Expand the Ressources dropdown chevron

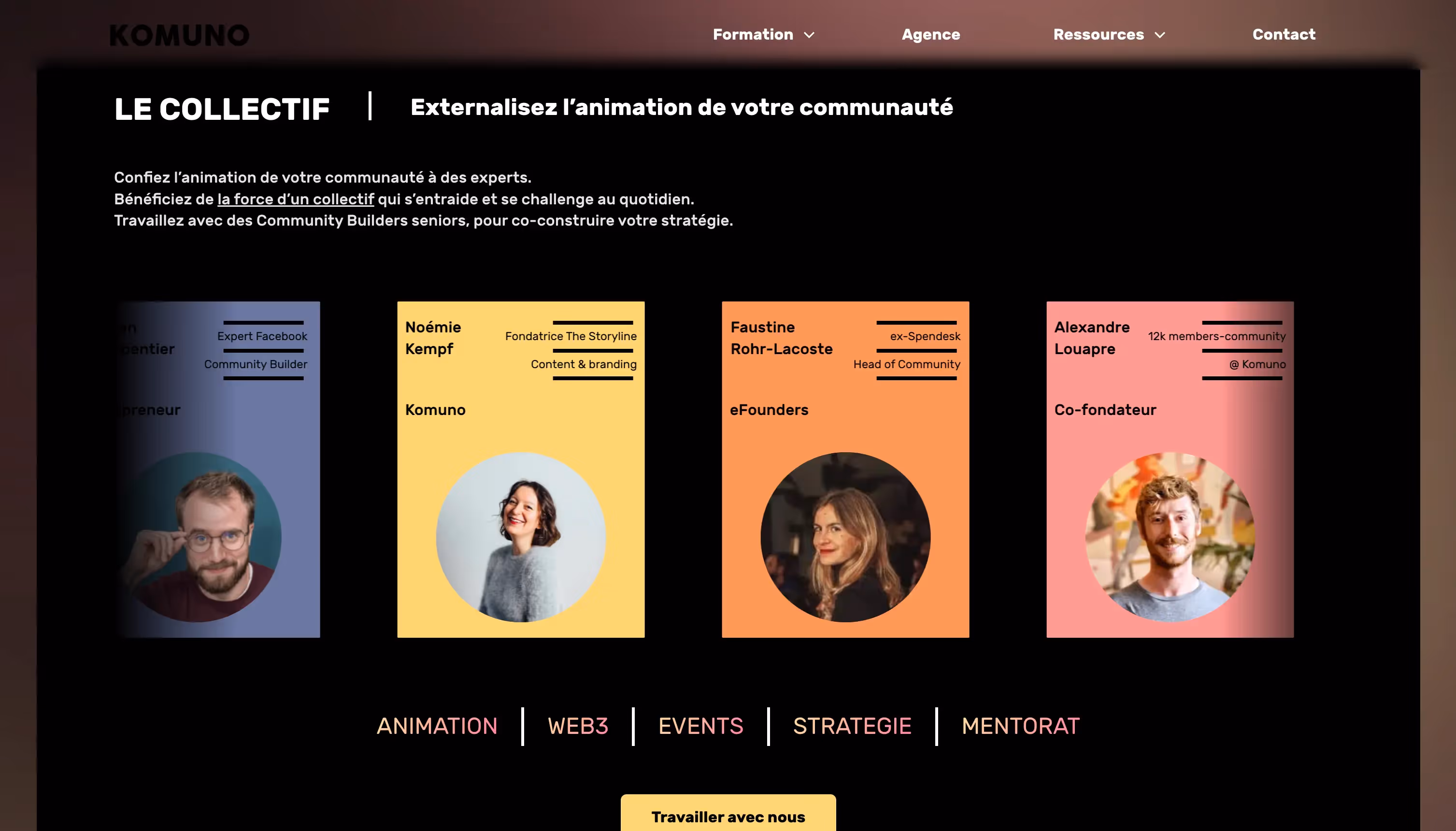tap(1159, 35)
